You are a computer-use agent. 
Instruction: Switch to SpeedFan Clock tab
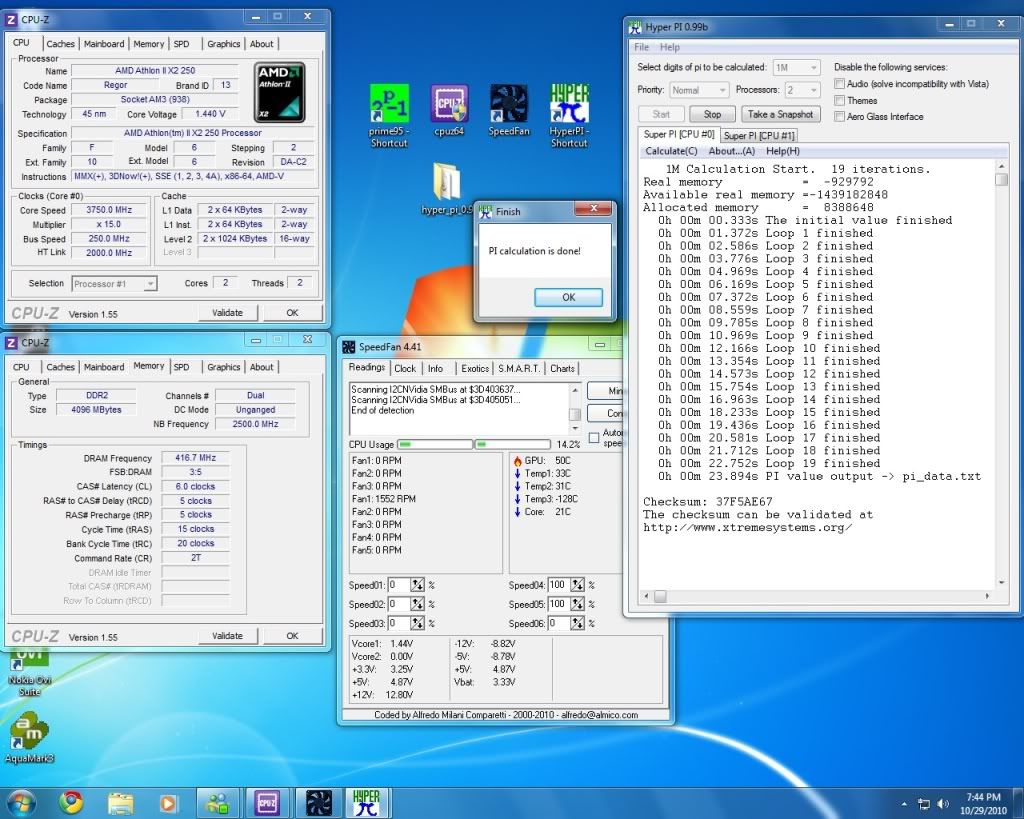click(x=405, y=368)
